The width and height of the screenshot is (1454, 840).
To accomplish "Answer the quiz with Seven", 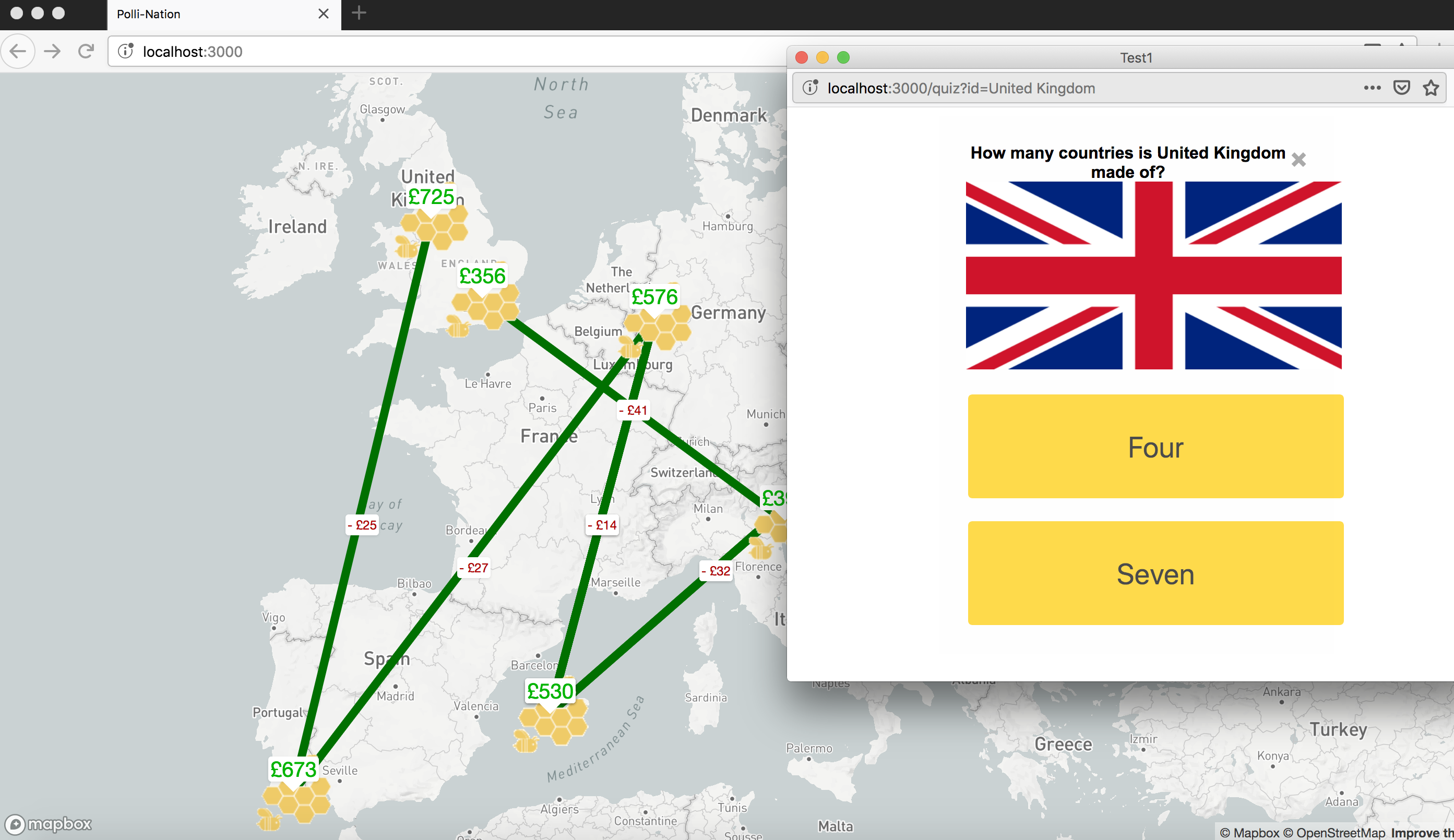I will [1155, 573].
